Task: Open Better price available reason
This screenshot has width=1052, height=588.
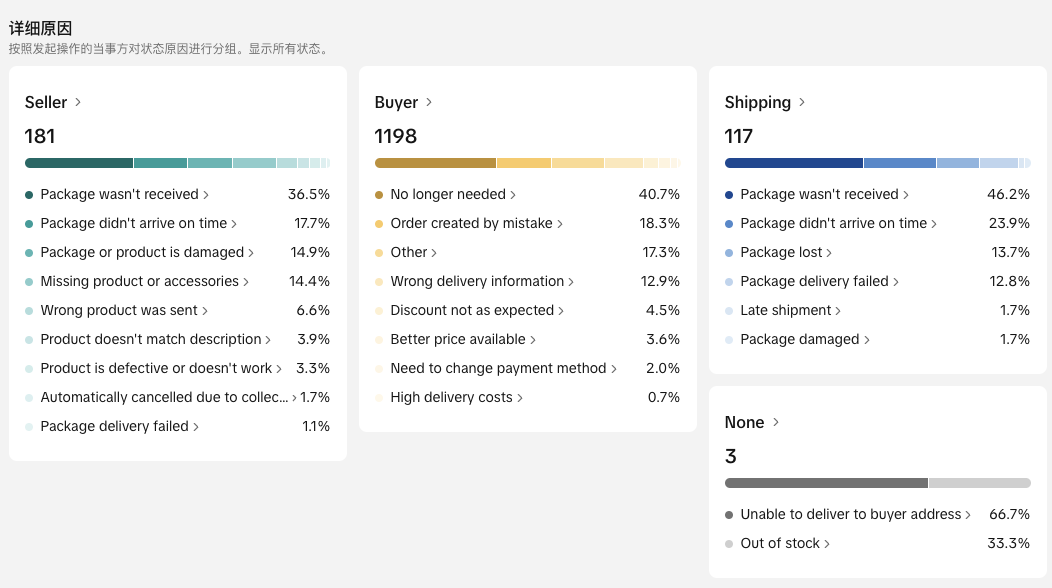Action: coord(463,340)
